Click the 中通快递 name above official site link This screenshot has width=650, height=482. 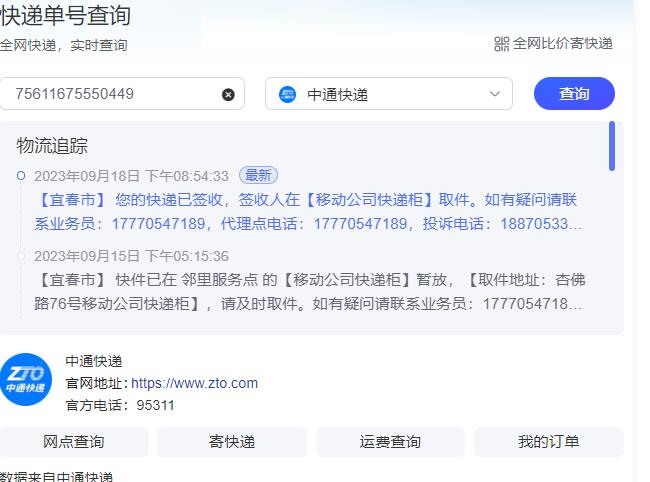click(94, 361)
